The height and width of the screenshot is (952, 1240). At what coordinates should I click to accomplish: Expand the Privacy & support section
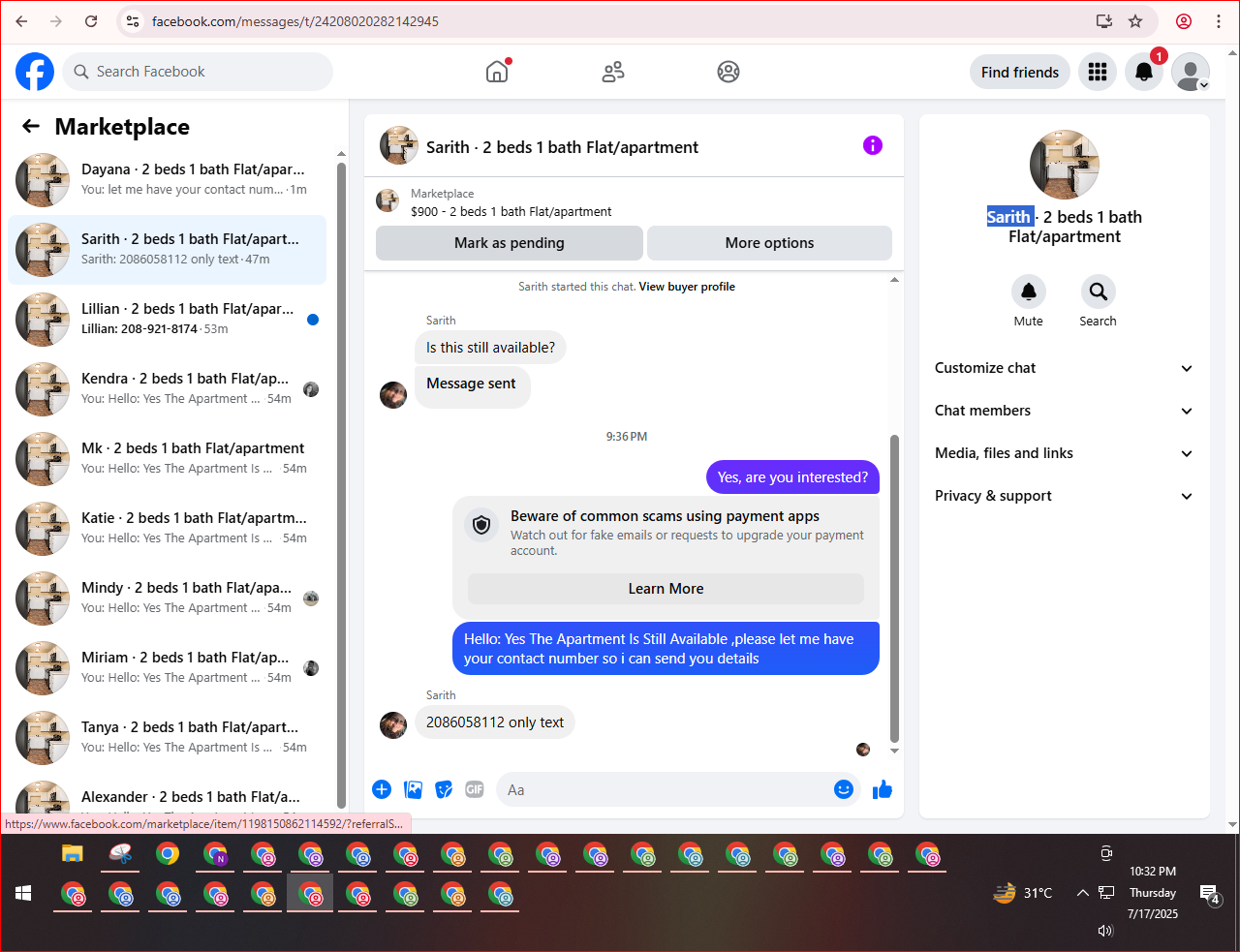tap(1065, 496)
